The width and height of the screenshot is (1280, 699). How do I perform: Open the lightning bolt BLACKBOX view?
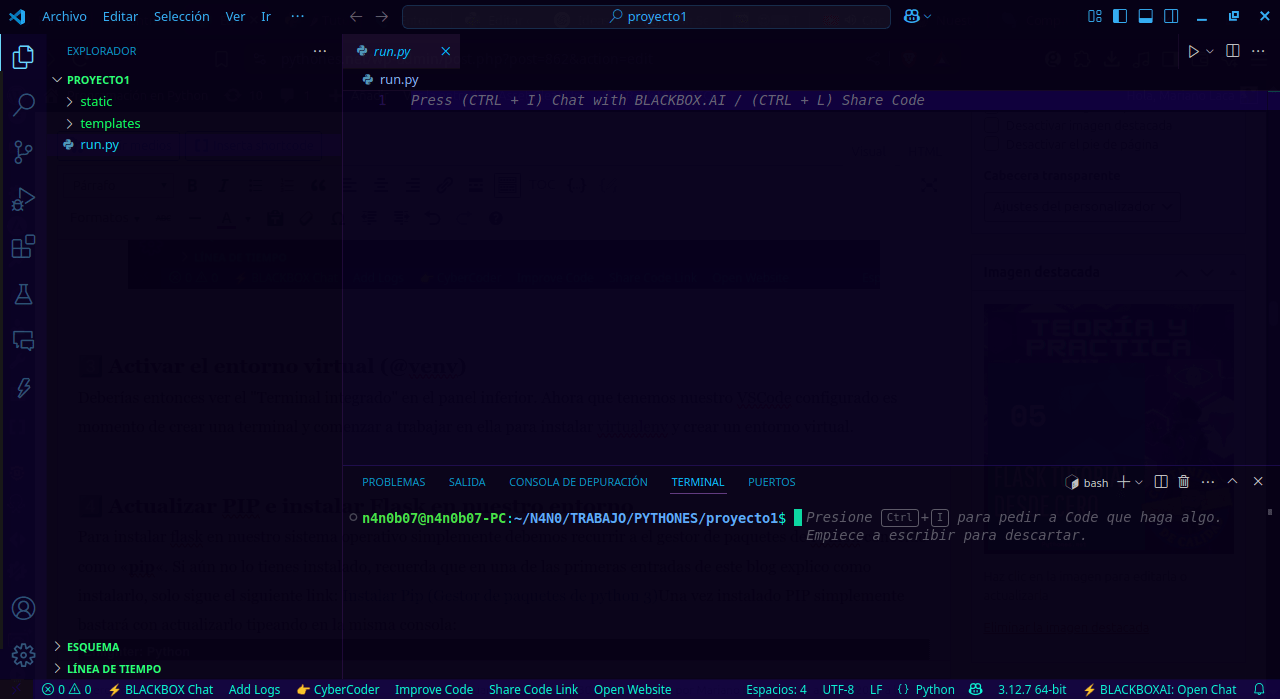(x=23, y=387)
